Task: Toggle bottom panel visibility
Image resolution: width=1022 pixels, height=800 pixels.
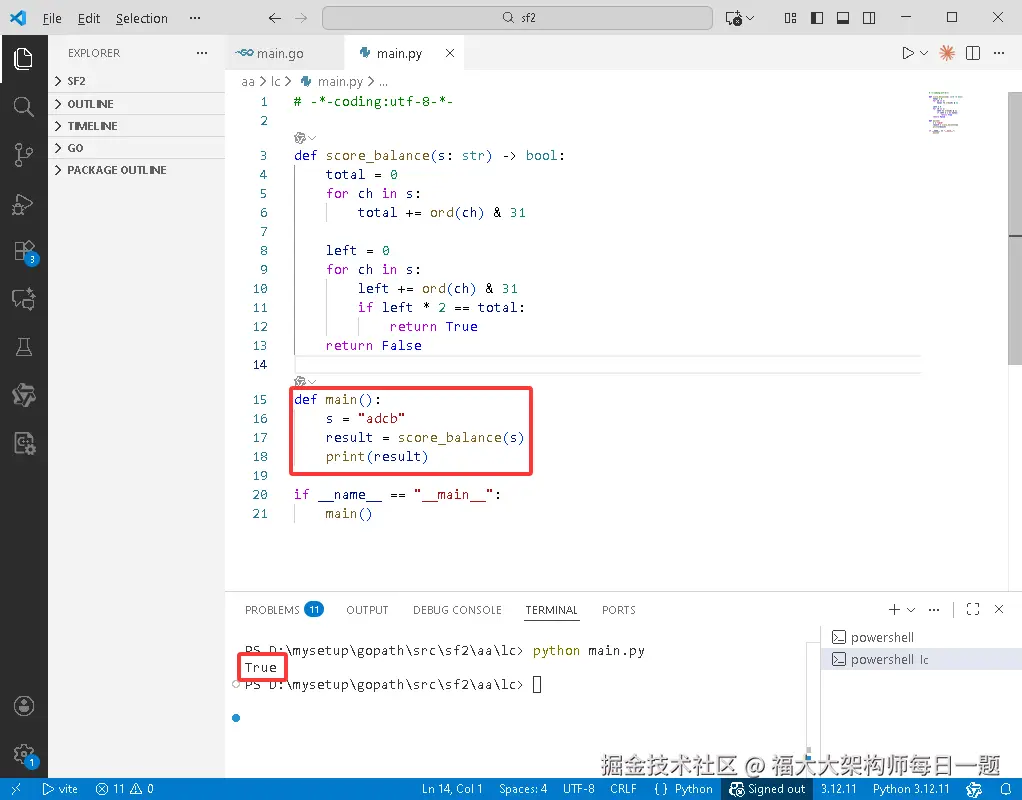Action: tap(843, 18)
